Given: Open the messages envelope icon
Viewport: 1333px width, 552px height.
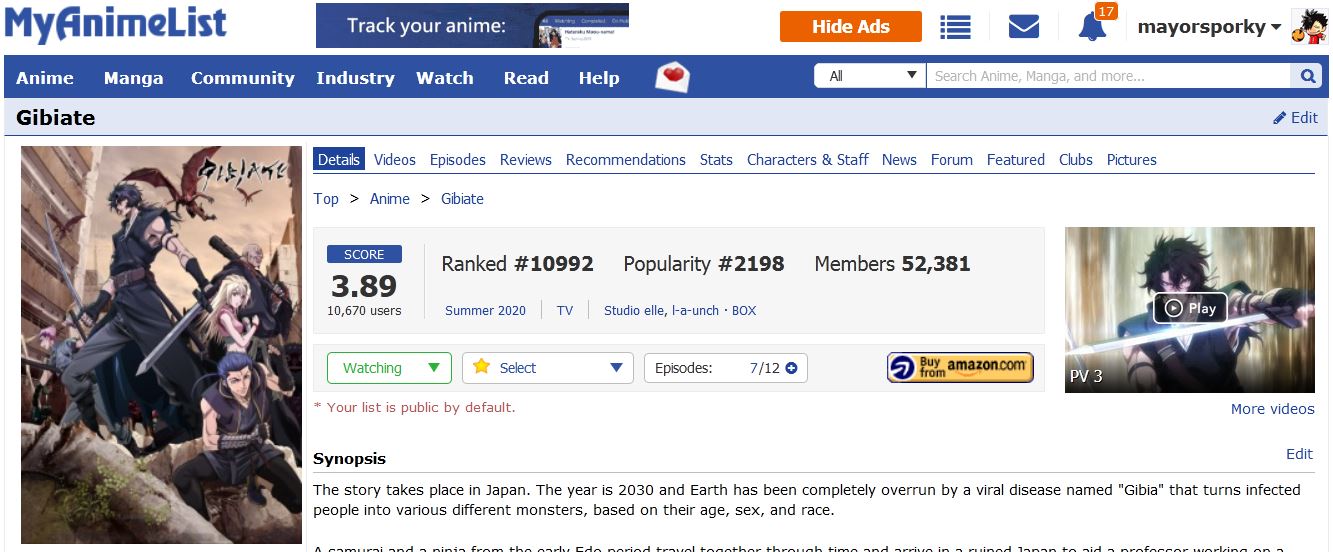Looking at the screenshot, I should pos(1023,27).
